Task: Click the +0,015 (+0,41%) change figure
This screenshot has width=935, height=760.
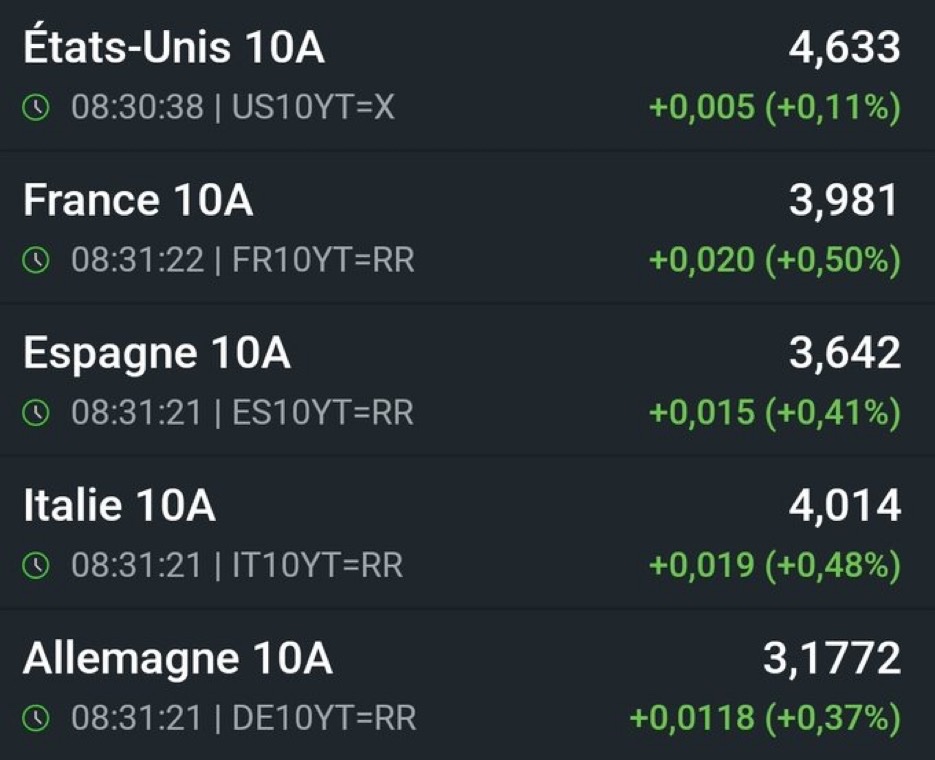Action: [775, 412]
